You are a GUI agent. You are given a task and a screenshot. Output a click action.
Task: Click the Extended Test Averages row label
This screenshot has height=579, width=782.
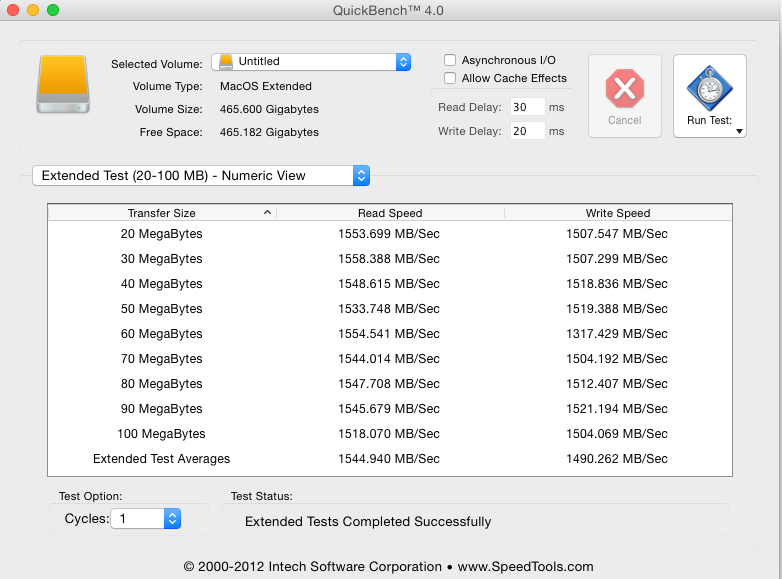pos(162,459)
